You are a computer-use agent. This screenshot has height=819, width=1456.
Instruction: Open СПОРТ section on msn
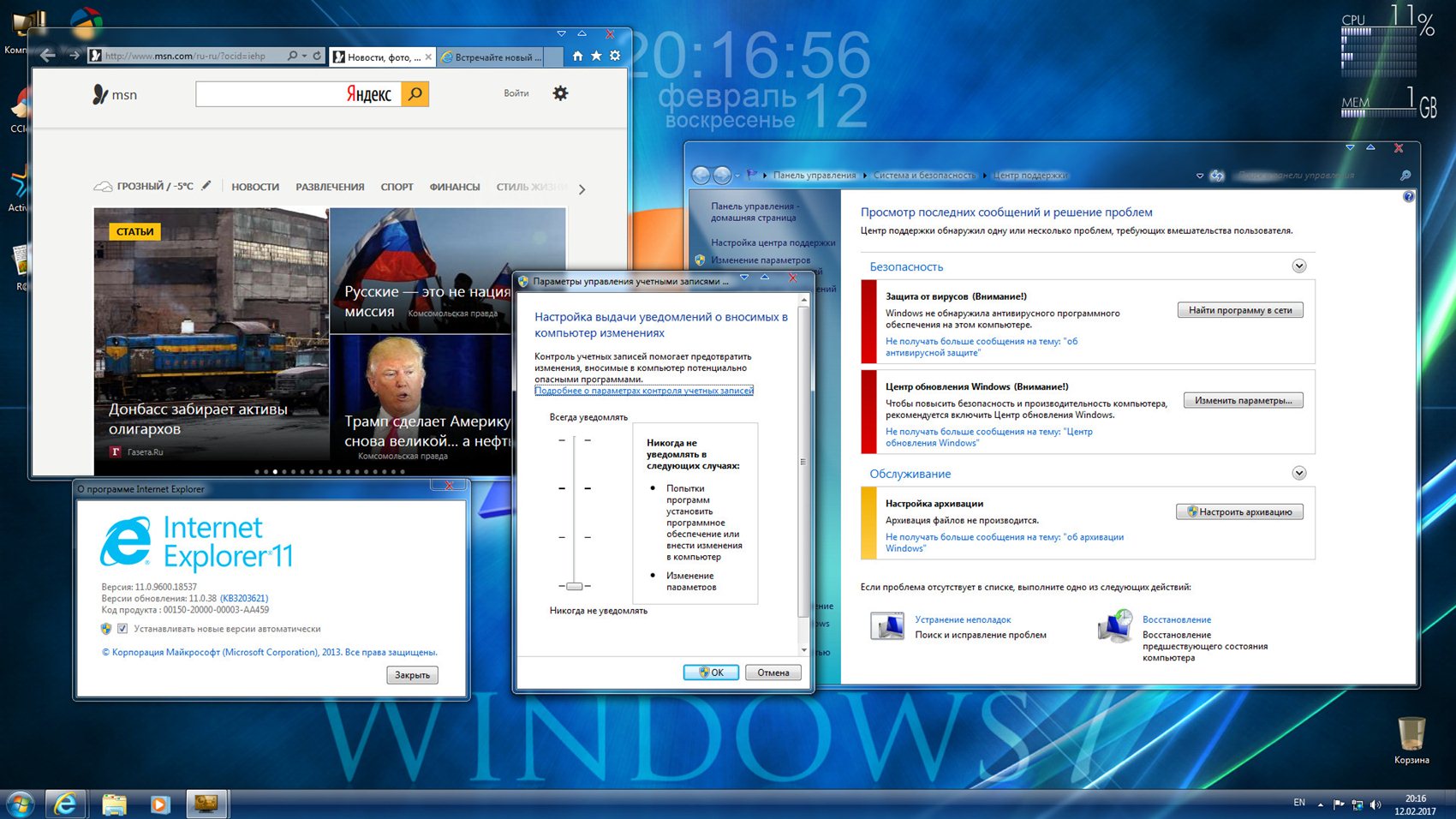[x=397, y=187]
